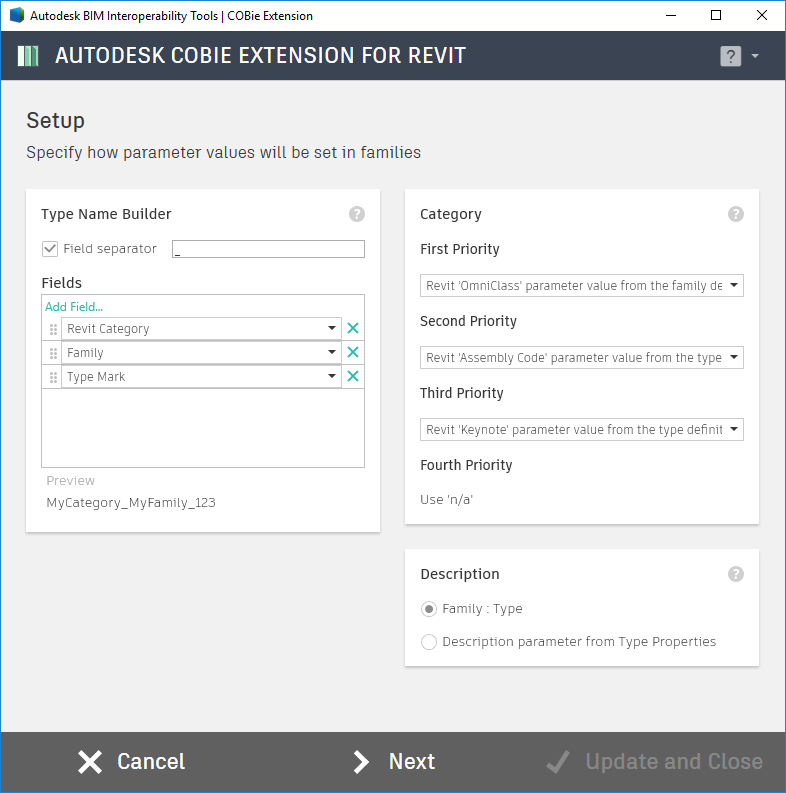The height and width of the screenshot is (793, 786).
Task: Click the Description panel help icon
Action: click(735, 574)
